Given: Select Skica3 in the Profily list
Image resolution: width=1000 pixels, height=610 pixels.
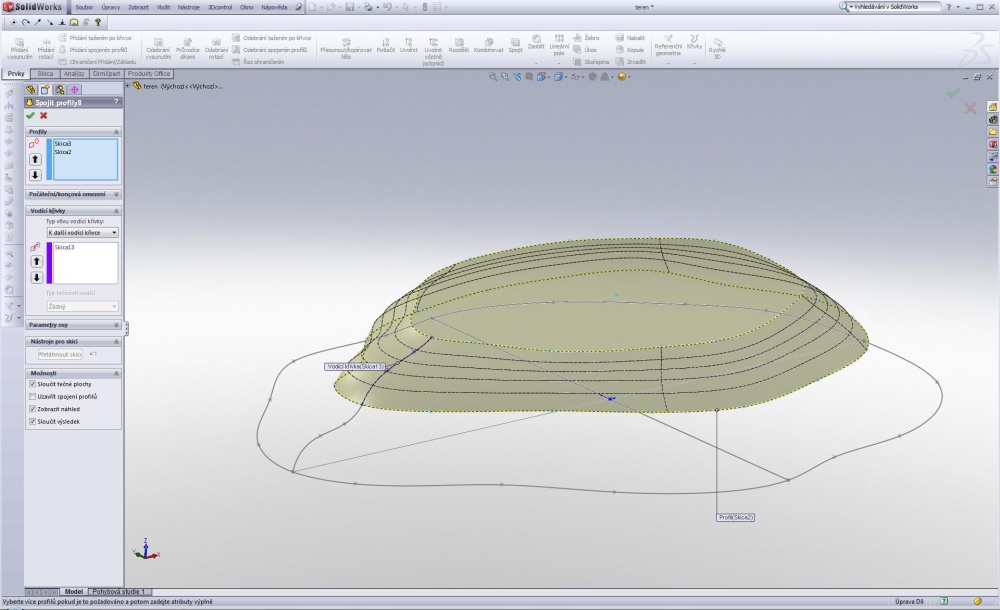Looking at the screenshot, I should point(62,144).
